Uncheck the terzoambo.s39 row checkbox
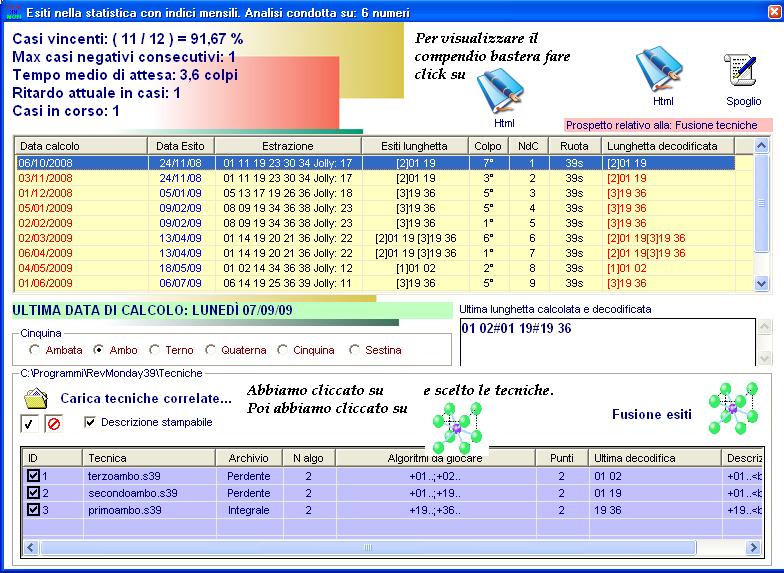 point(34,476)
